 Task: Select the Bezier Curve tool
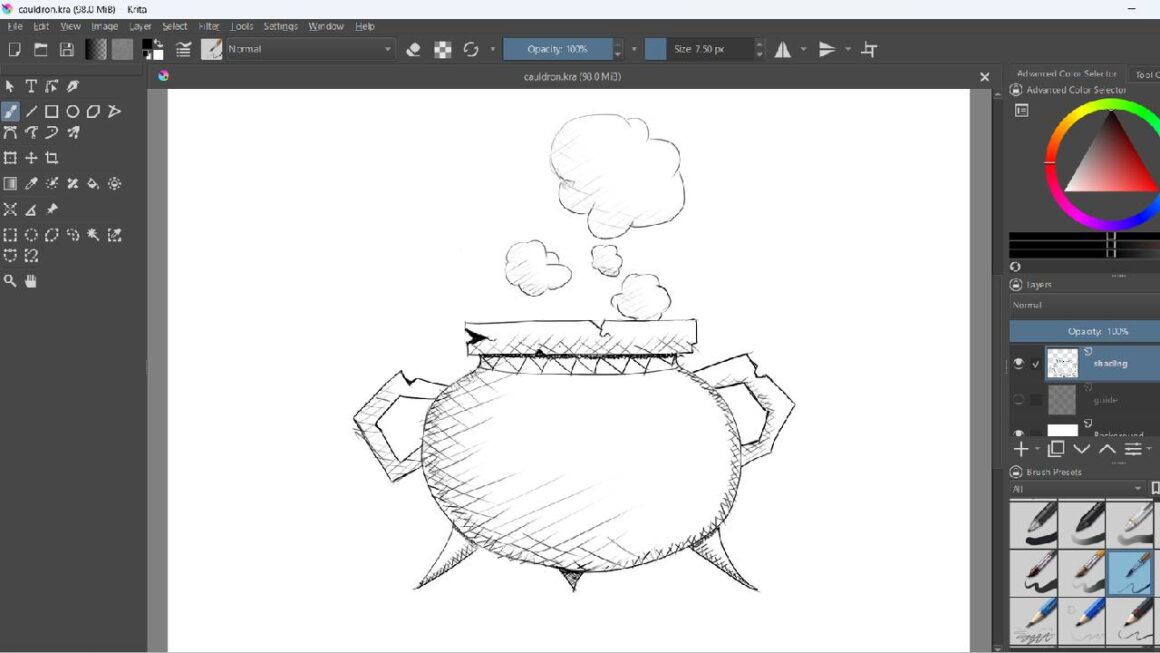10,132
